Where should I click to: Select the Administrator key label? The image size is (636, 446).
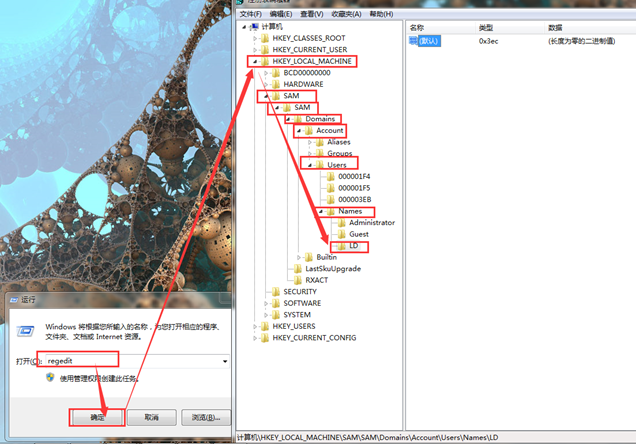pyautogui.click(x=372, y=223)
